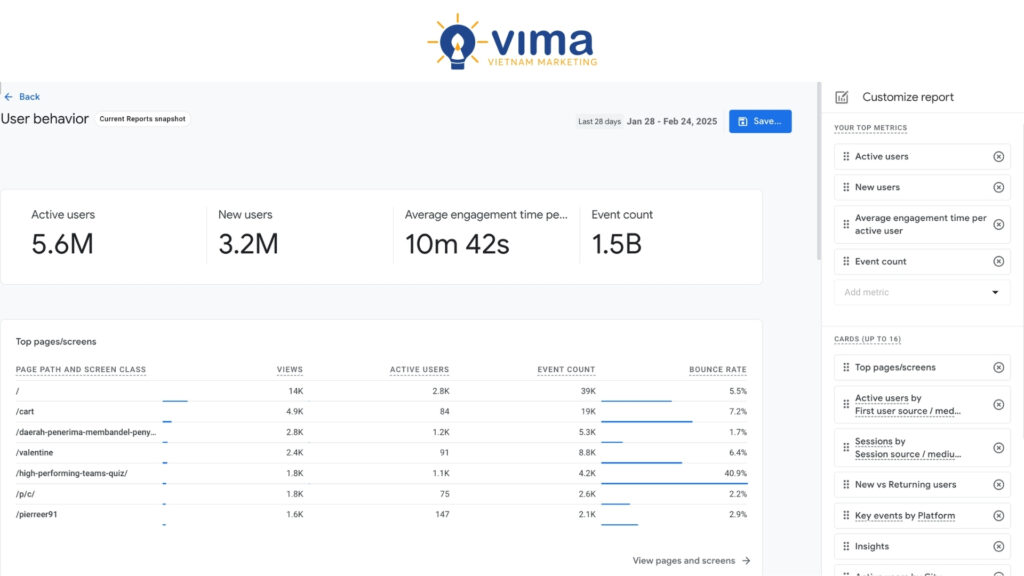Click the Page path and screen class header
Image resolution: width=1024 pixels, height=576 pixels.
point(81,370)
